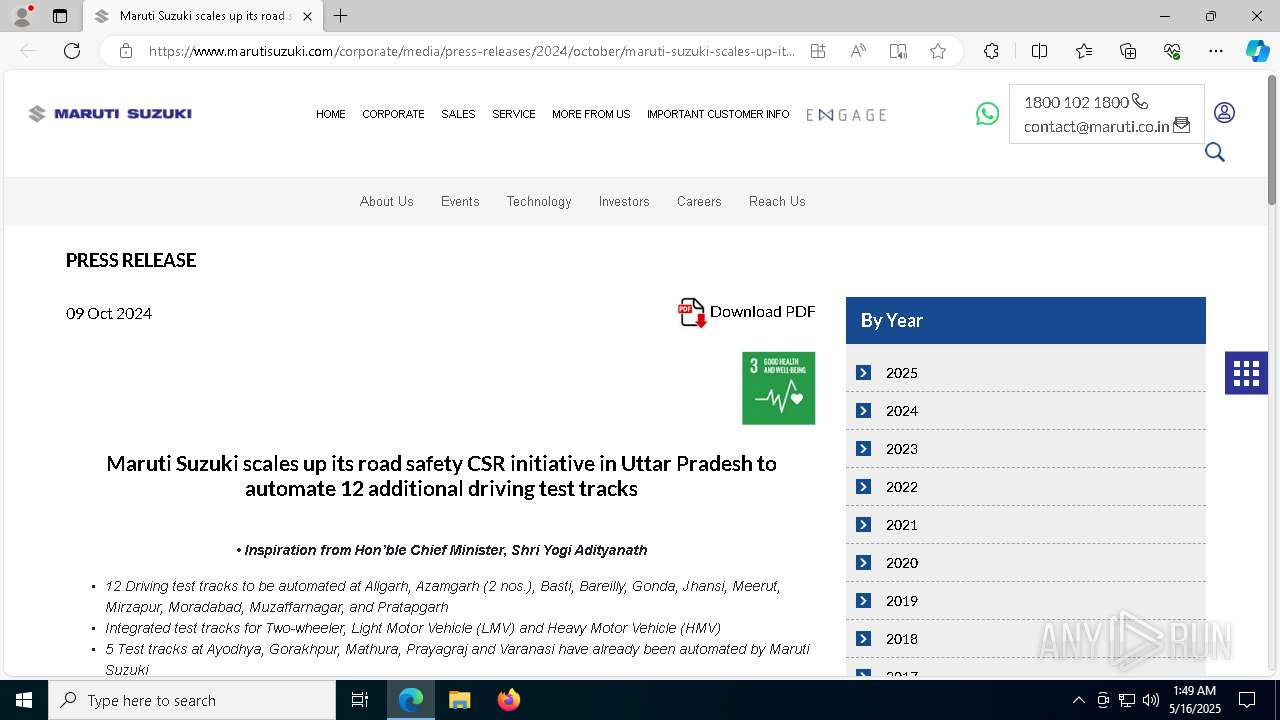Click the Maruti Suzuki logo

[x=110, y=114]
